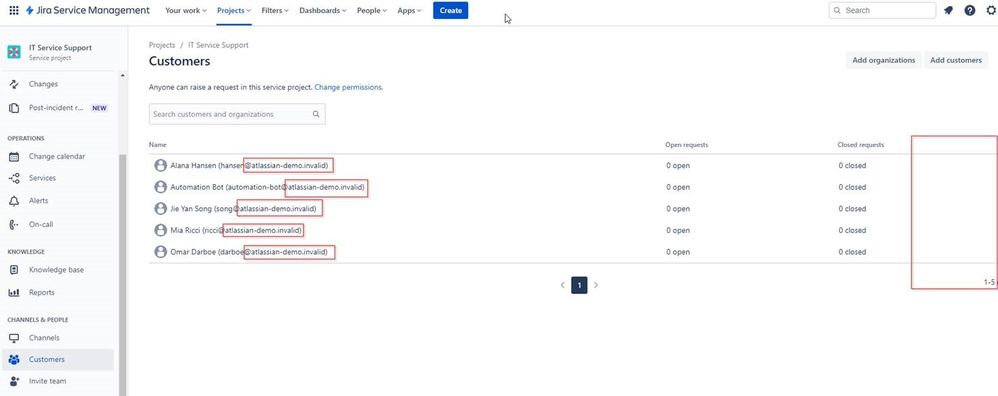Expand the Apps dropdown menu
The height and width of the screenshot is (396, 998).
[x=409, y=10]
